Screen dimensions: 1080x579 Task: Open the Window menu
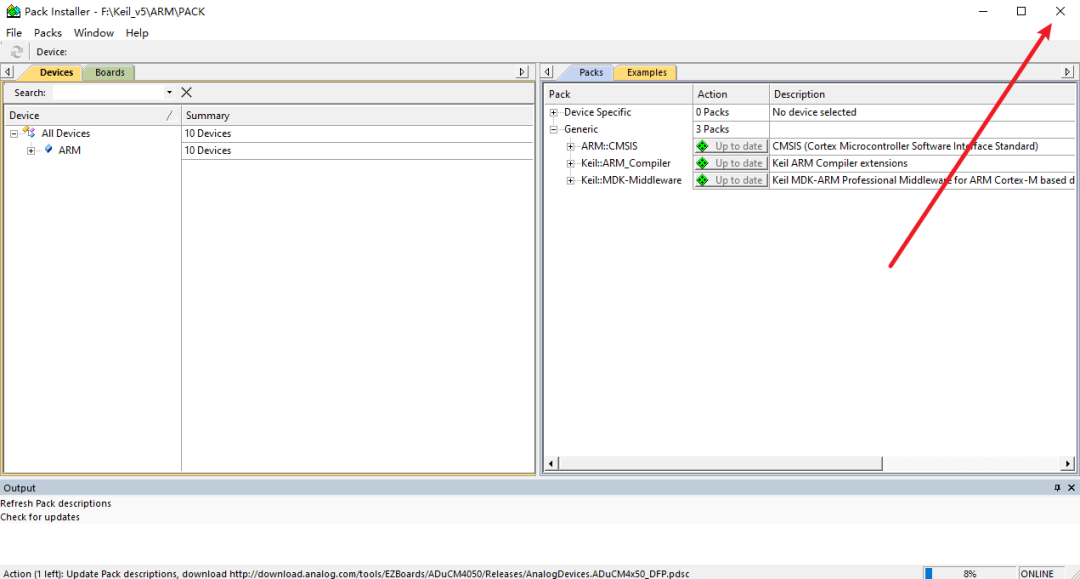point(94,32)
